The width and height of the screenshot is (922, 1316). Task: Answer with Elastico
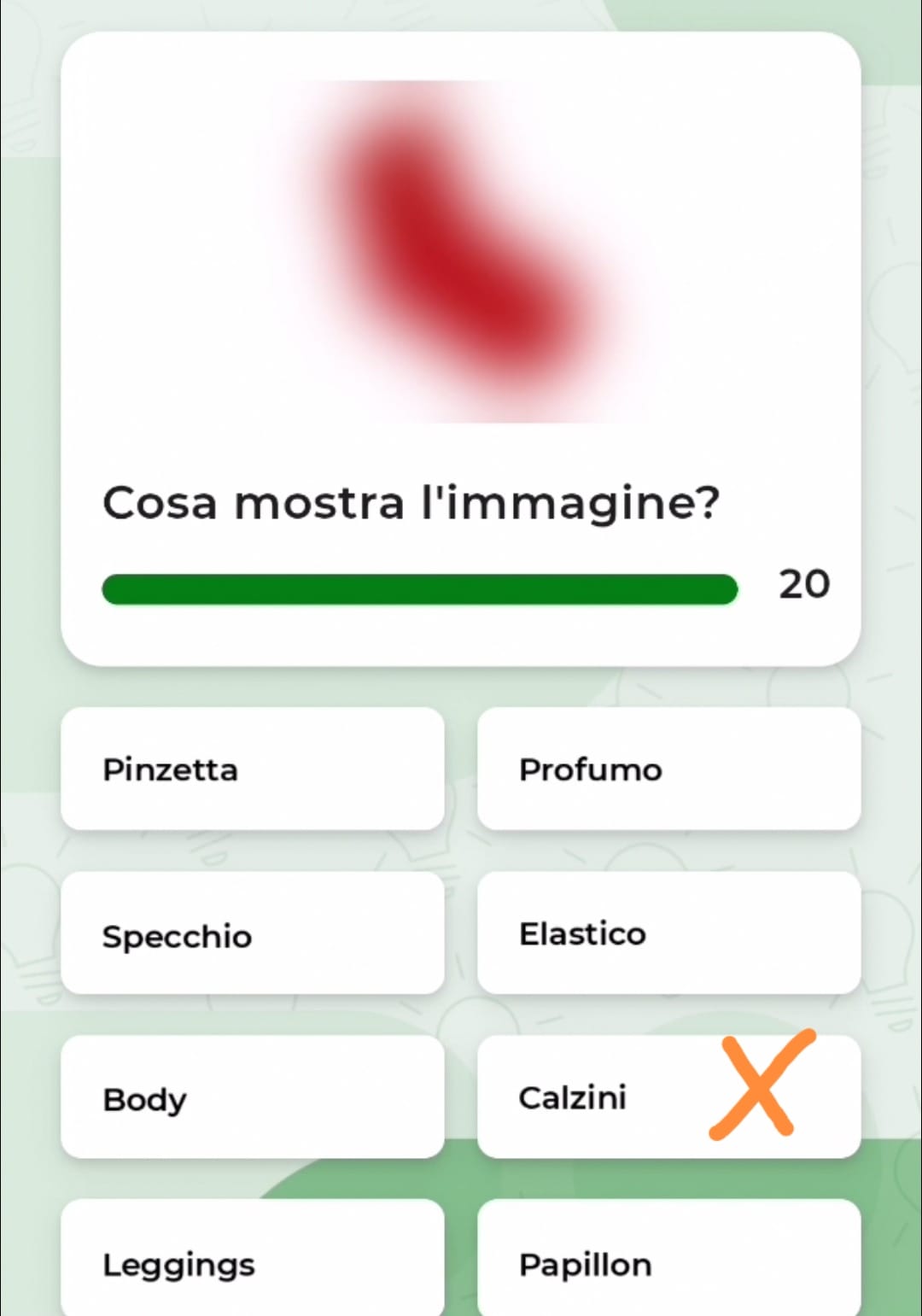click(668, 933)
